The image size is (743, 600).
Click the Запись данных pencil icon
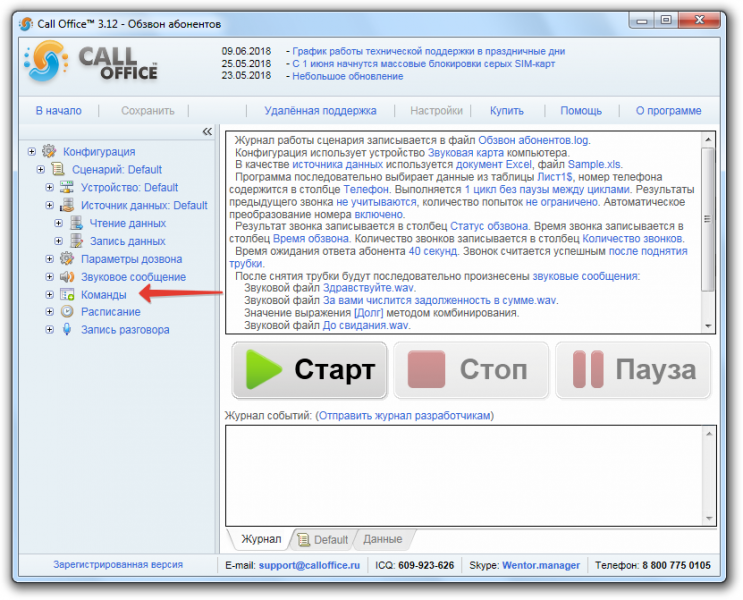[76, 241]
